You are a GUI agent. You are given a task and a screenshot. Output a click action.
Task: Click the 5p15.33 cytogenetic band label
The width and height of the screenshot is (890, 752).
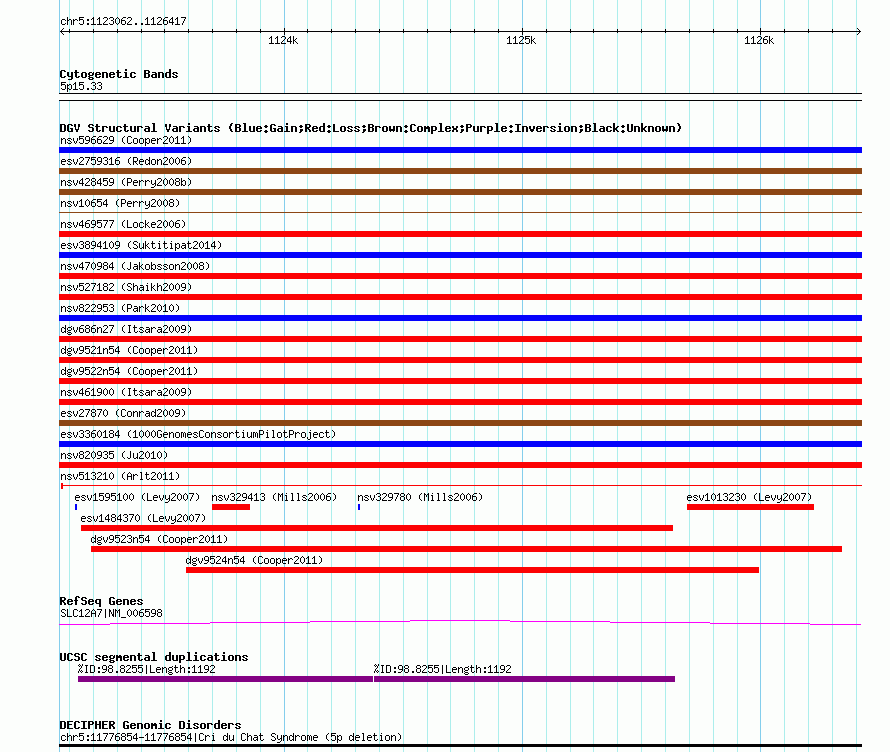[81, 86]
